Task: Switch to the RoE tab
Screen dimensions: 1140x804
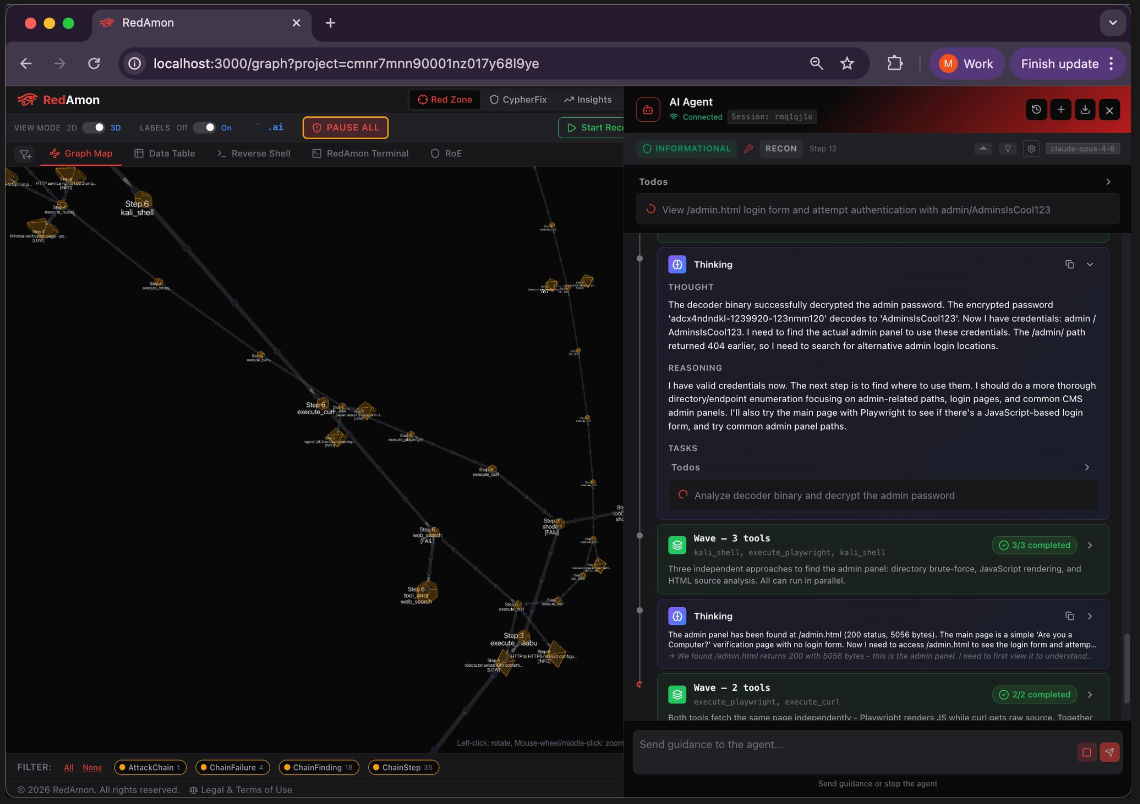Action: [446, 154]
